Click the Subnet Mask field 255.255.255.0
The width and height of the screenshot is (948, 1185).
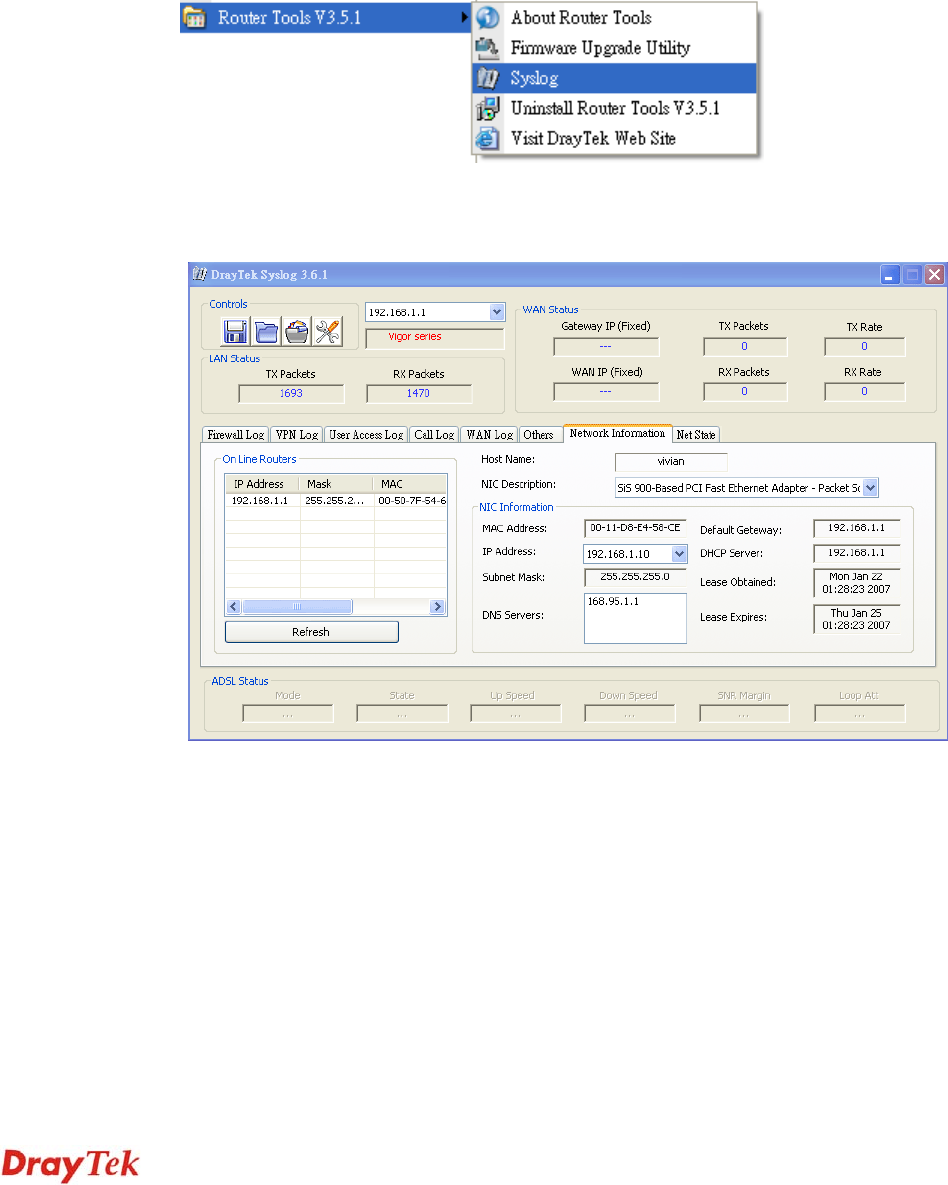point(635,577)
